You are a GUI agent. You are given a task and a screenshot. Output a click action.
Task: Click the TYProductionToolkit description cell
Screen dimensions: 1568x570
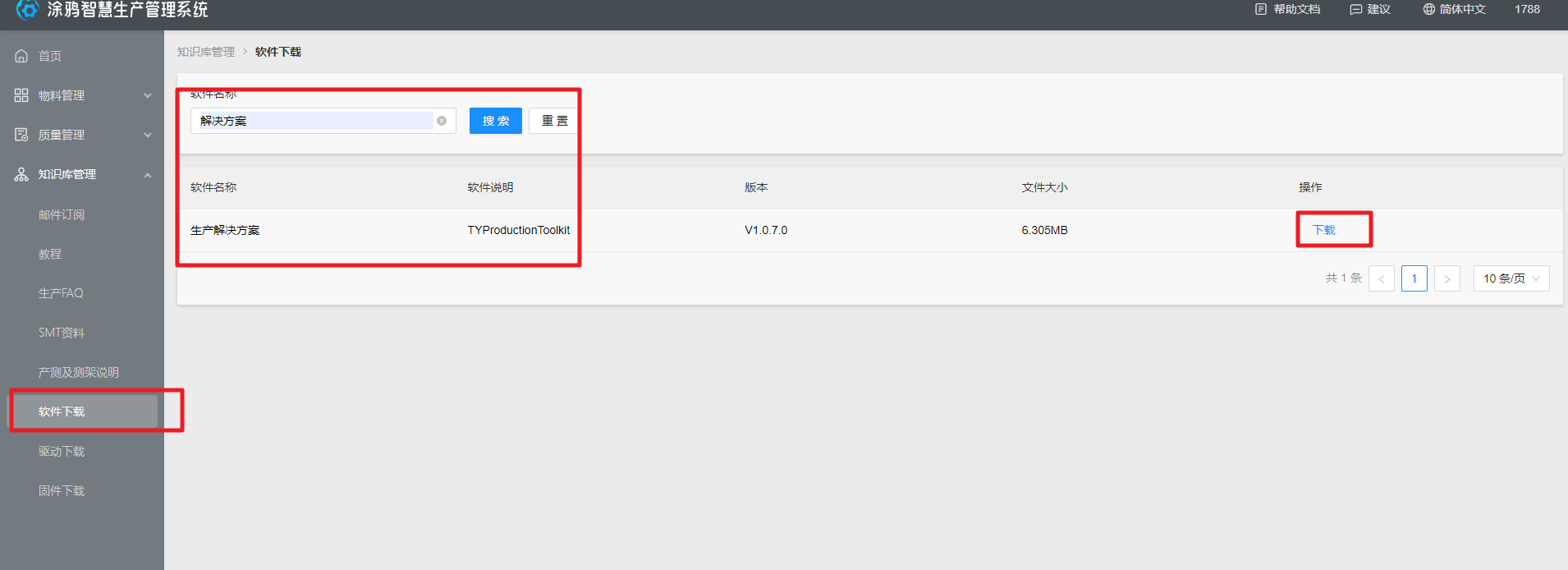(519, 230)
